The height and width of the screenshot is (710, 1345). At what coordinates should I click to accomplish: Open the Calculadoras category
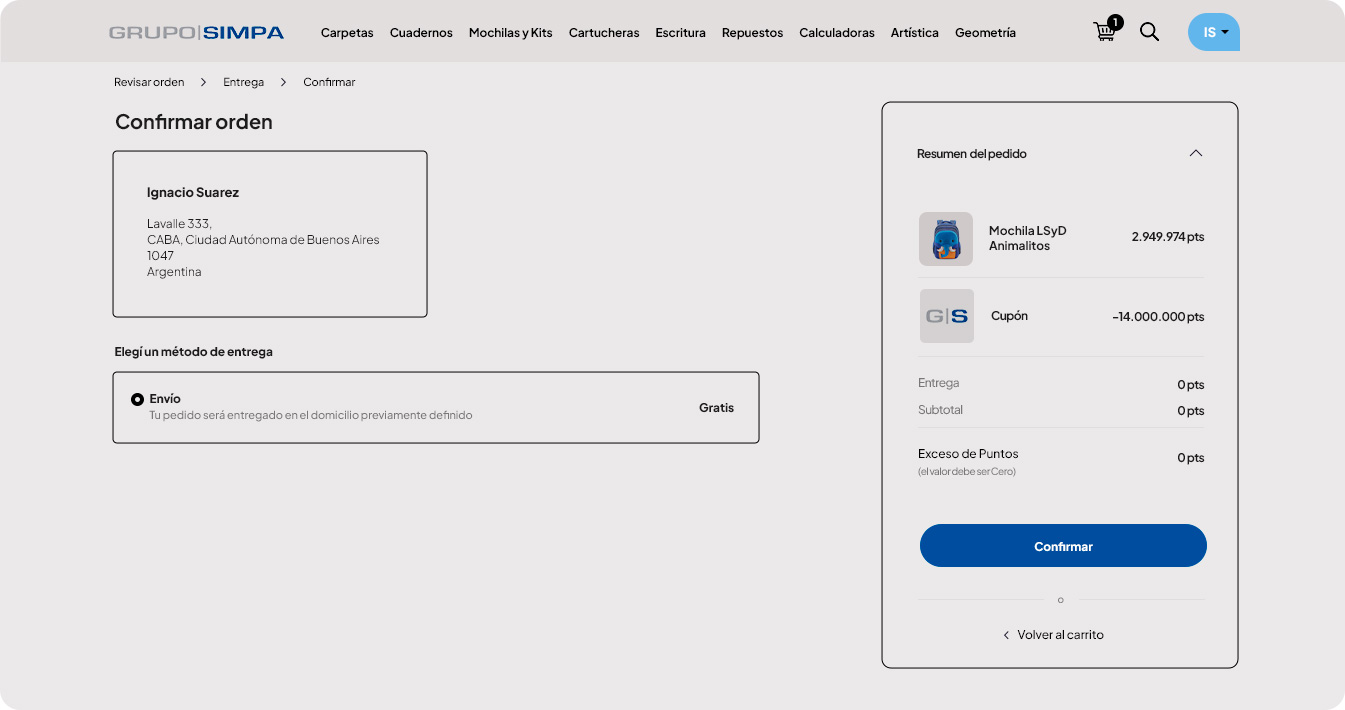pos(836,33)
